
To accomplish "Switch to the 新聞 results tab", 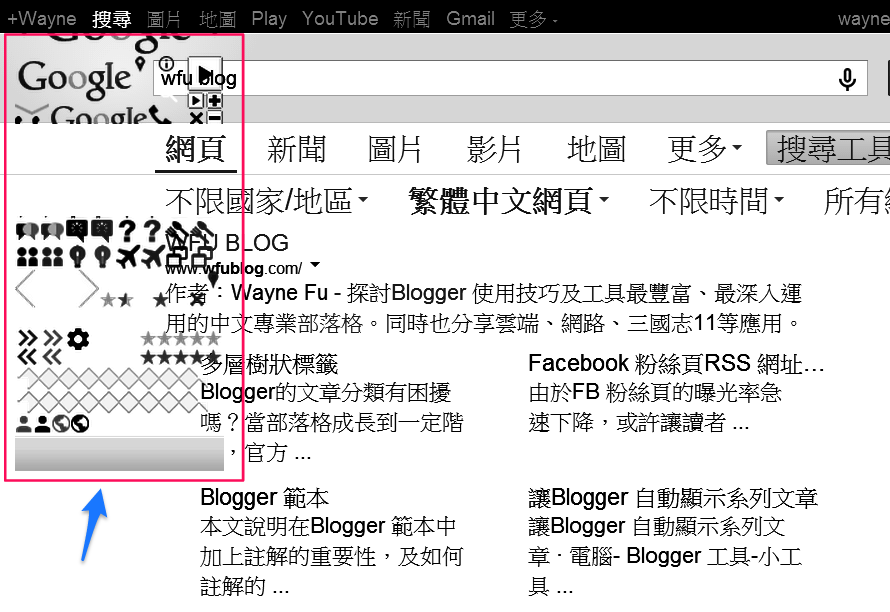I will 296,150.
